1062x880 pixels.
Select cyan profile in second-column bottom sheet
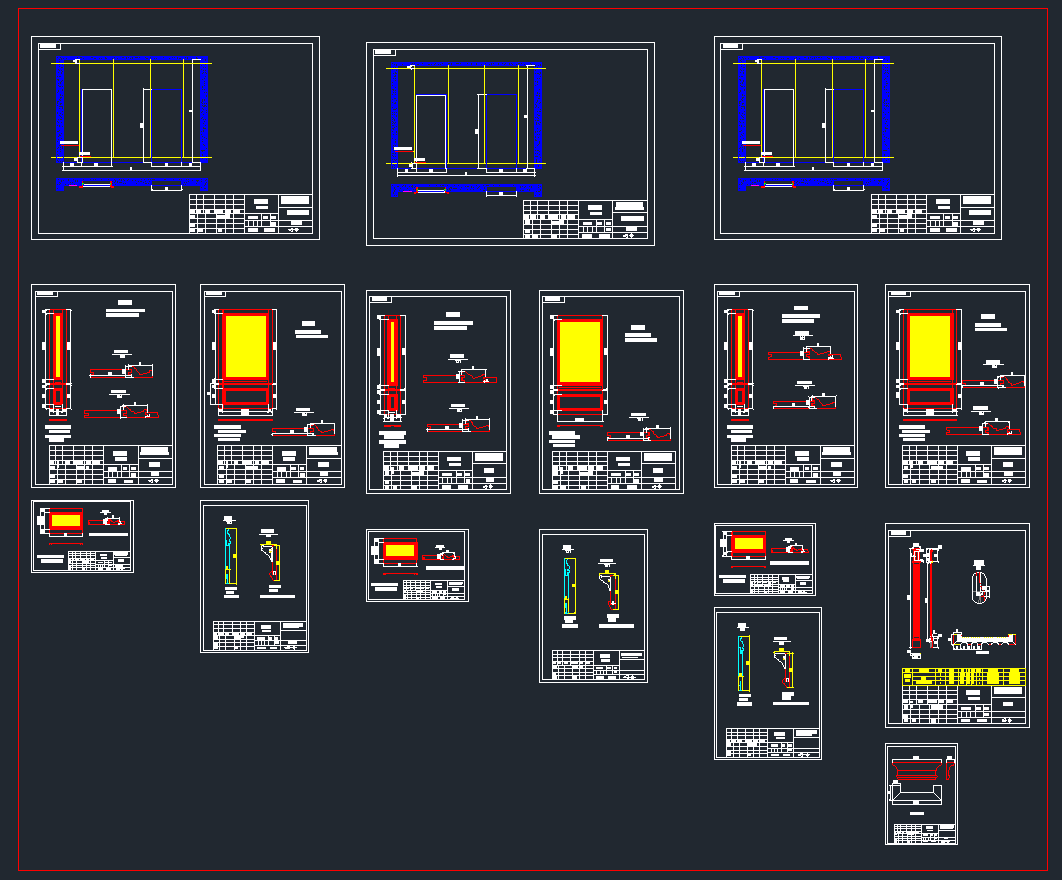pyautogui.click(x=229, y=558)
